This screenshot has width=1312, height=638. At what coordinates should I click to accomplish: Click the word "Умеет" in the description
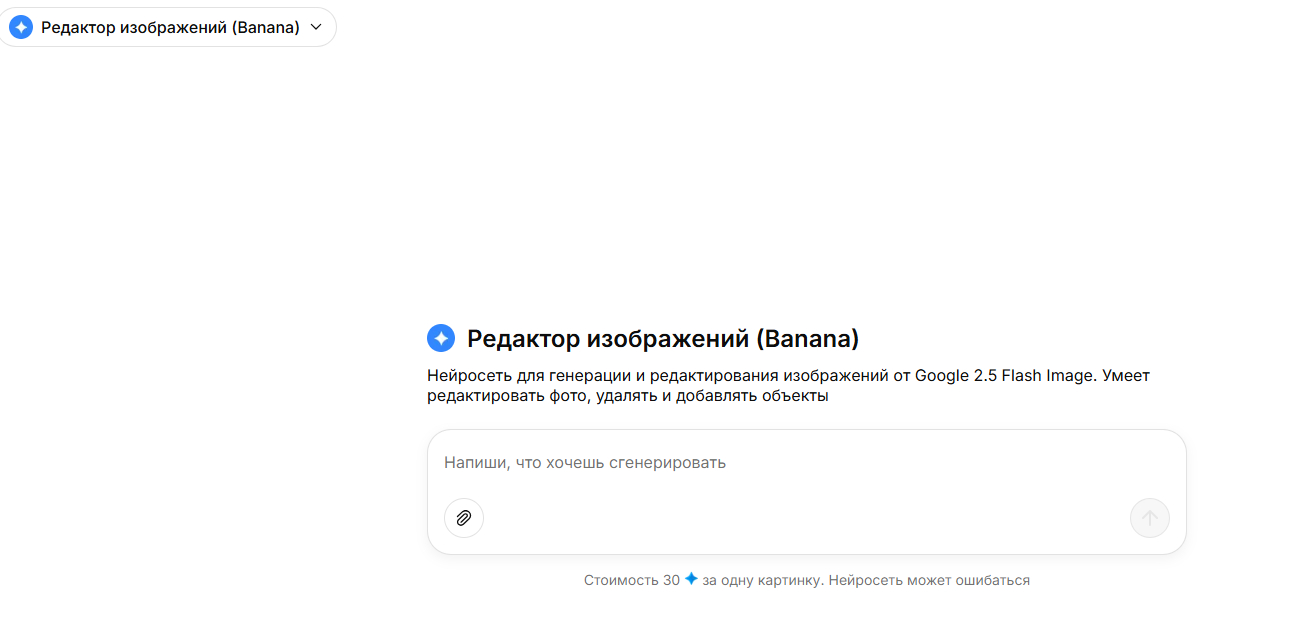[x=1127, y=376]
